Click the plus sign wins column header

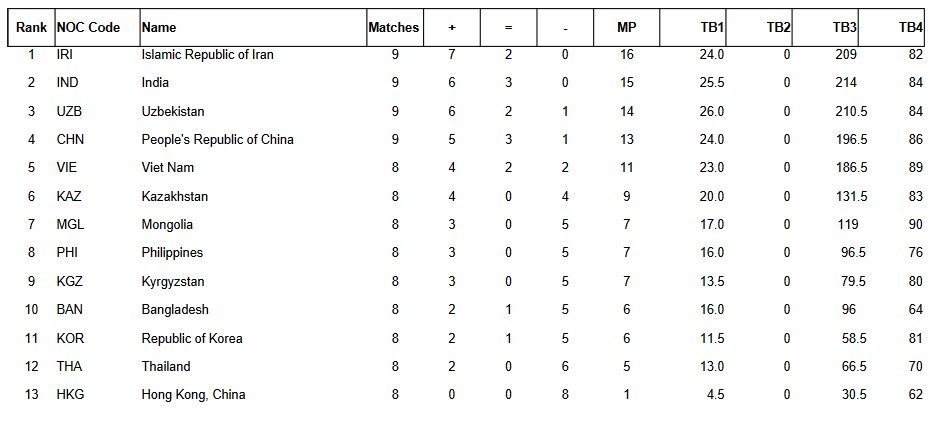(x=452, y=28)
